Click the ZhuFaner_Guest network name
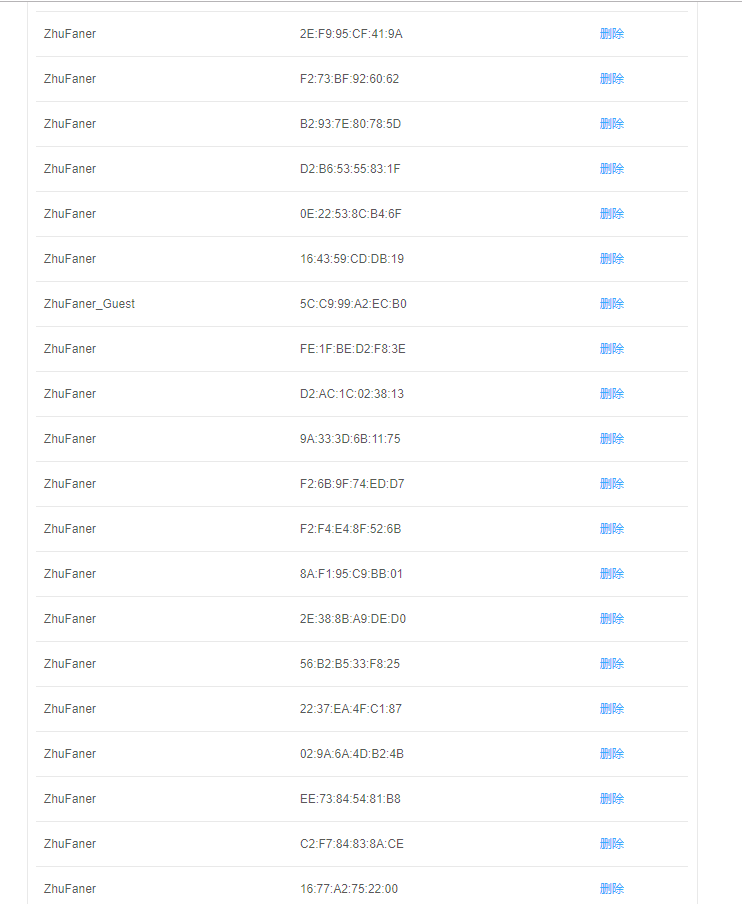Viewport: 742px width, 904px height. click(x=89, y=304)
